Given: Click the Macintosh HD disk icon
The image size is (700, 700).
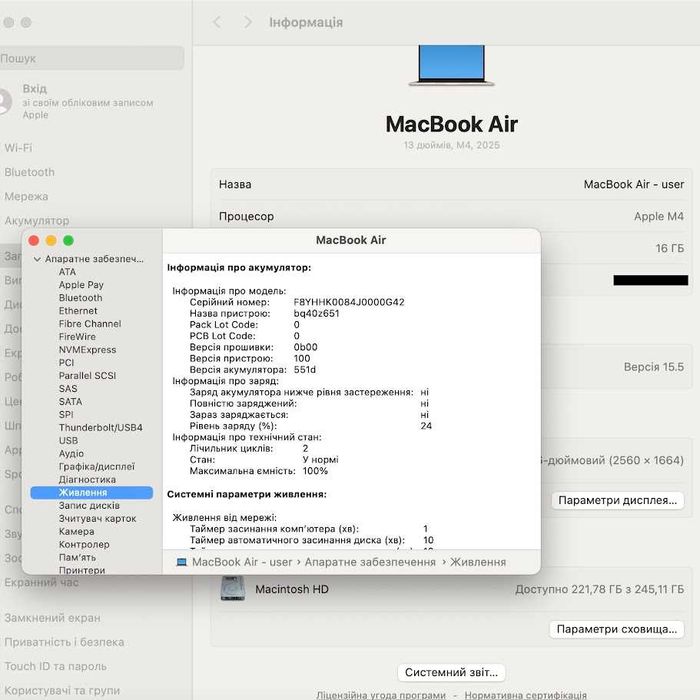Looking at the screenshot, I should tap(233, 588).
